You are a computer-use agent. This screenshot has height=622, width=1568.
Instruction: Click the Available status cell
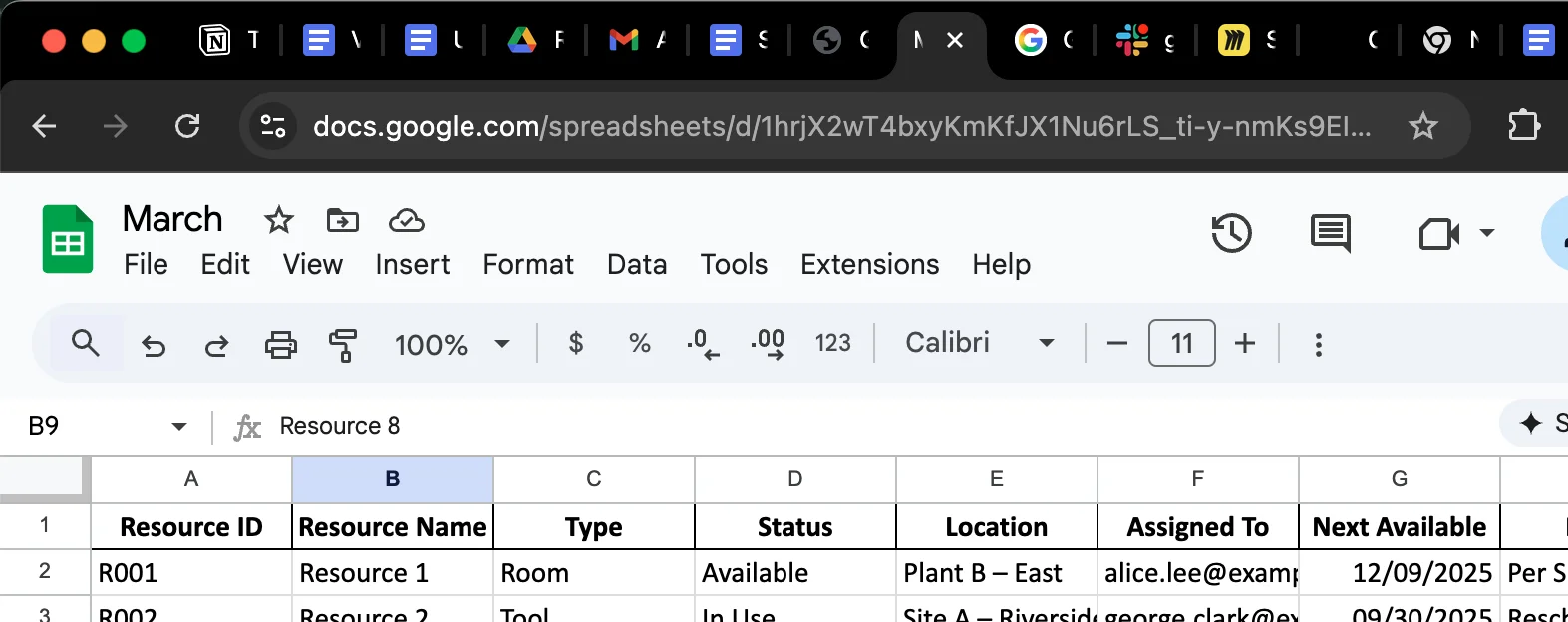[x=795, y=573]
